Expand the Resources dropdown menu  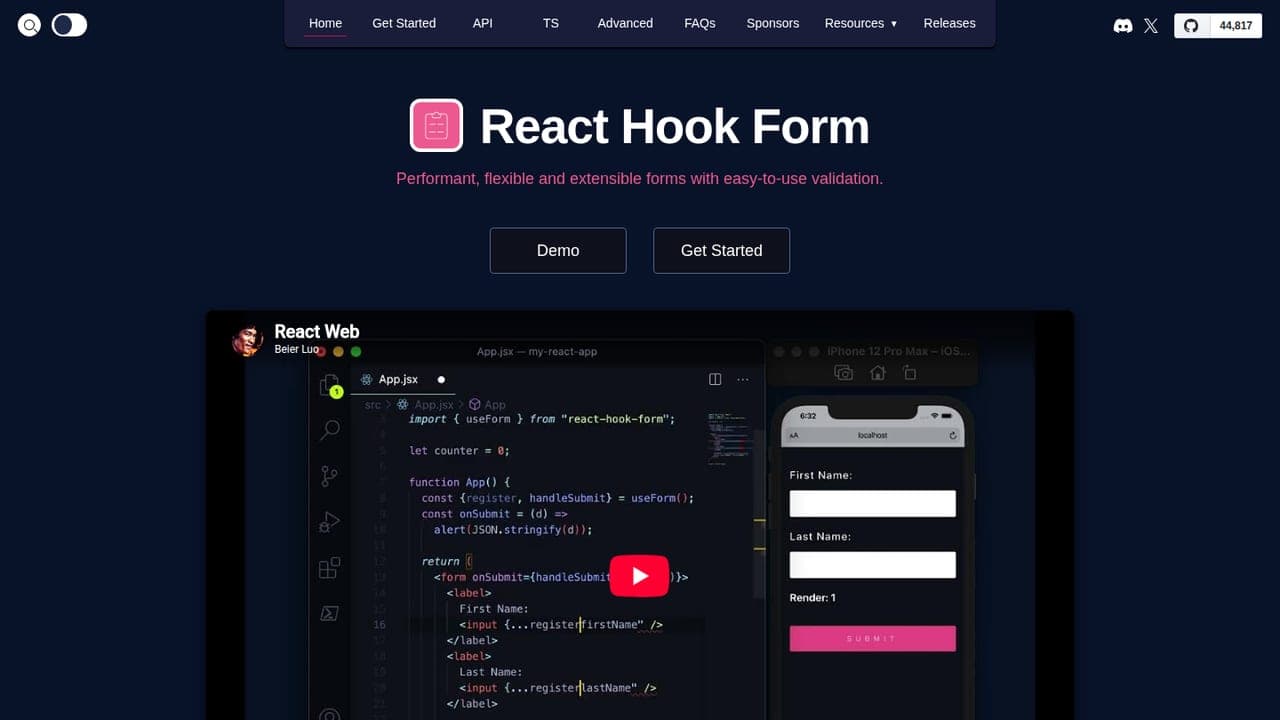861,23
